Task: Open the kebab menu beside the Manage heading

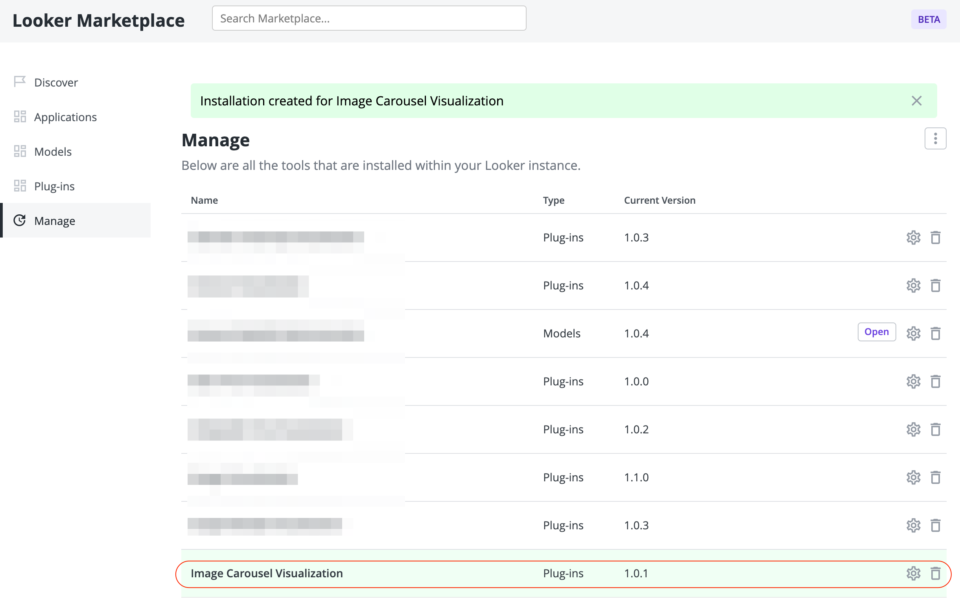Action: [935, 138]
